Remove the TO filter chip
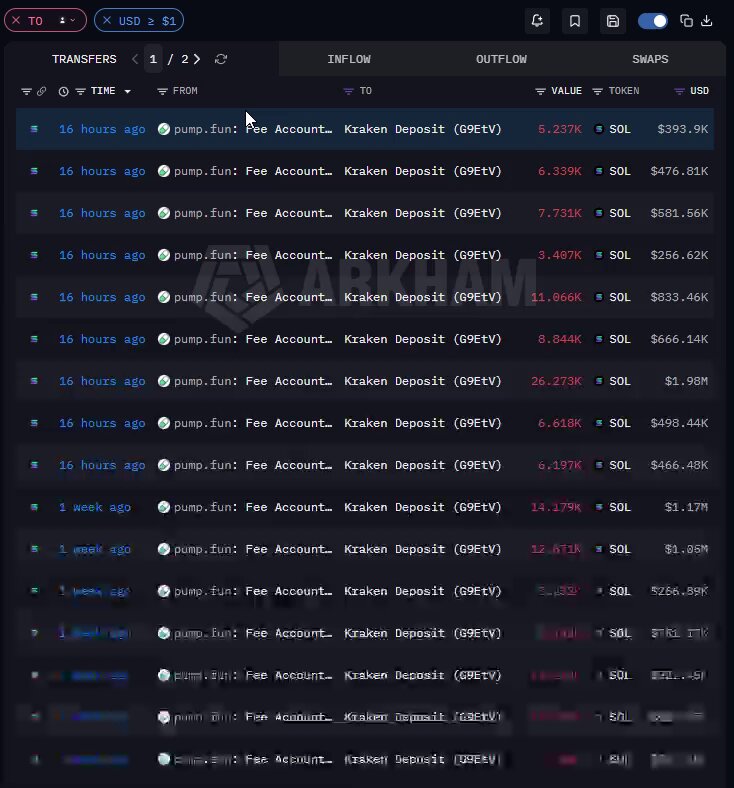Screen dimensions: 734x788 click(x=16, y=21)
